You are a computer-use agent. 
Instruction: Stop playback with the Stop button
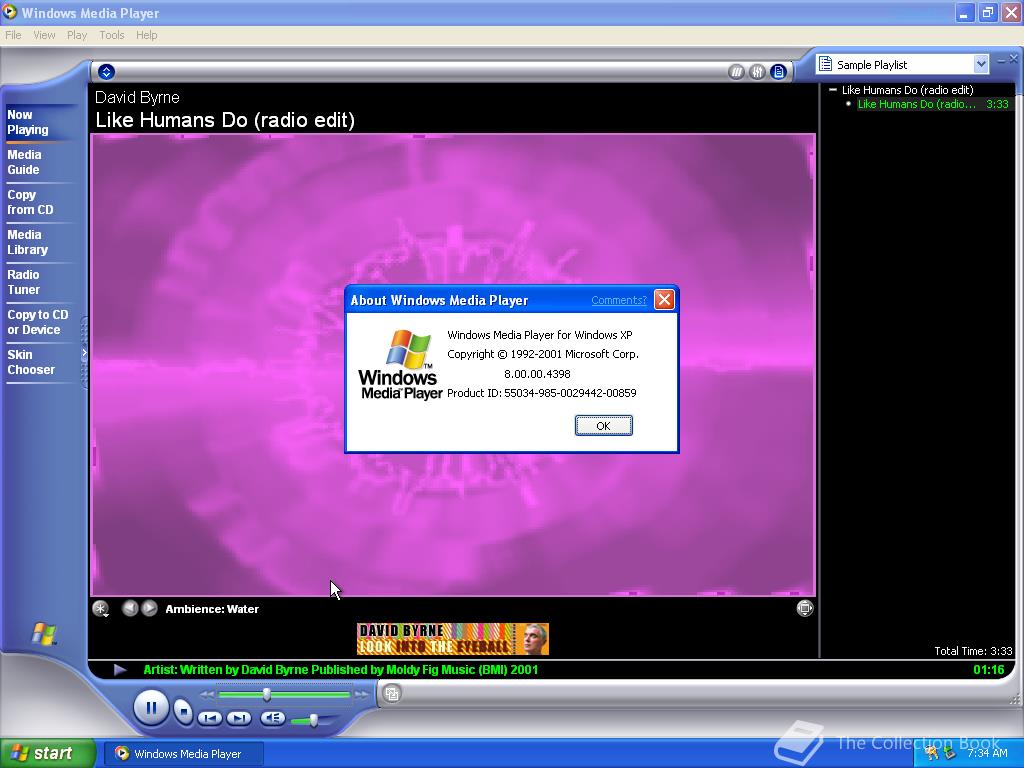click(184, 711)
